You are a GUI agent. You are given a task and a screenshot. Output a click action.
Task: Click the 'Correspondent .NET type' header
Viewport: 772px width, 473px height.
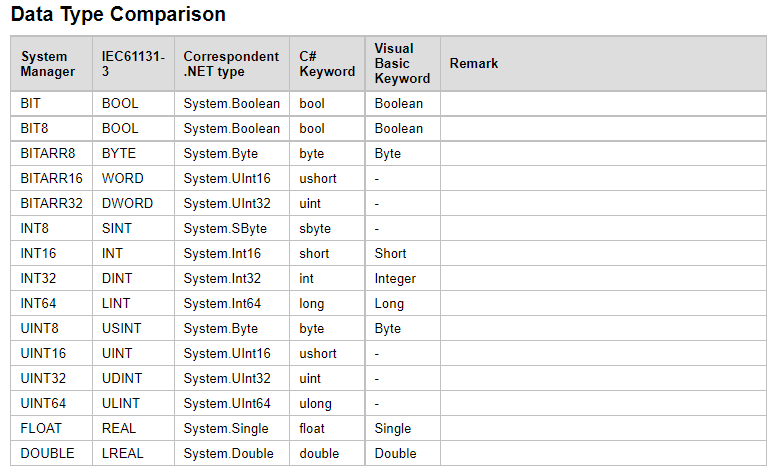(232, 63)
